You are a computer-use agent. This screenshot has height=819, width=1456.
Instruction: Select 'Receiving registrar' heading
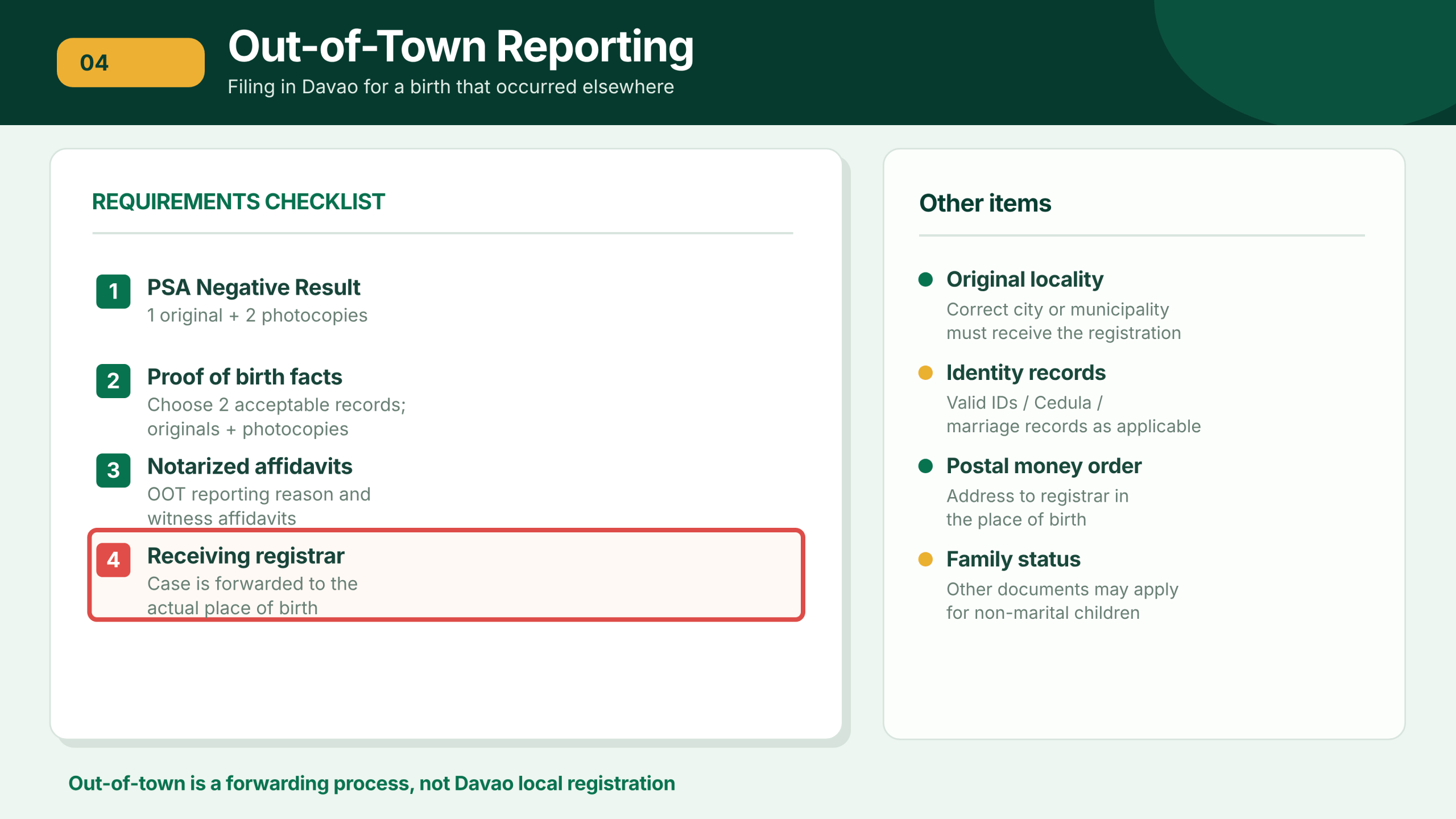[246, 556]
